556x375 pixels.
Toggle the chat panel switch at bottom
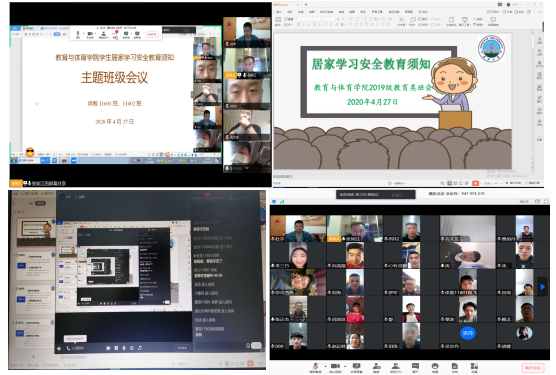256,345
